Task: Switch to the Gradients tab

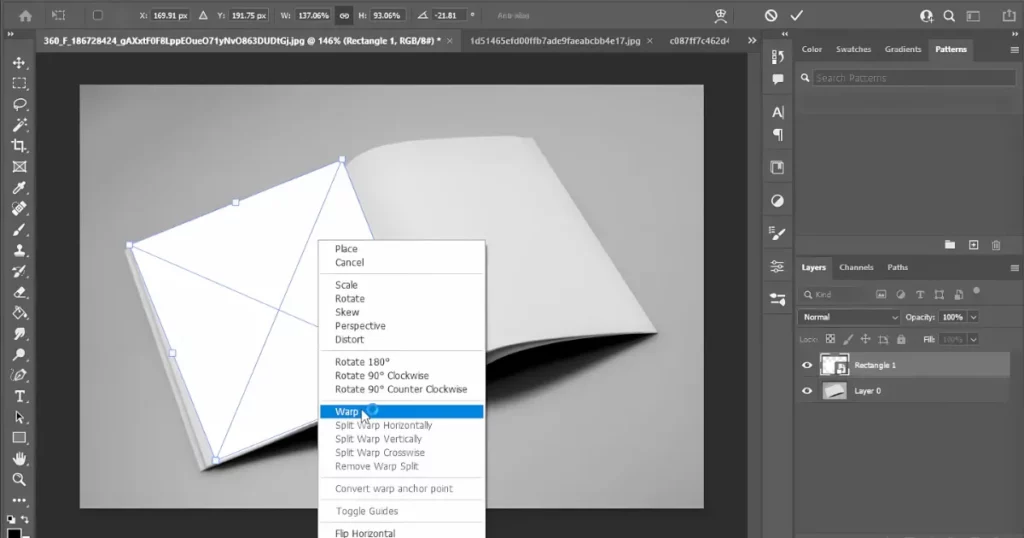Action: (x=903, y=50)
